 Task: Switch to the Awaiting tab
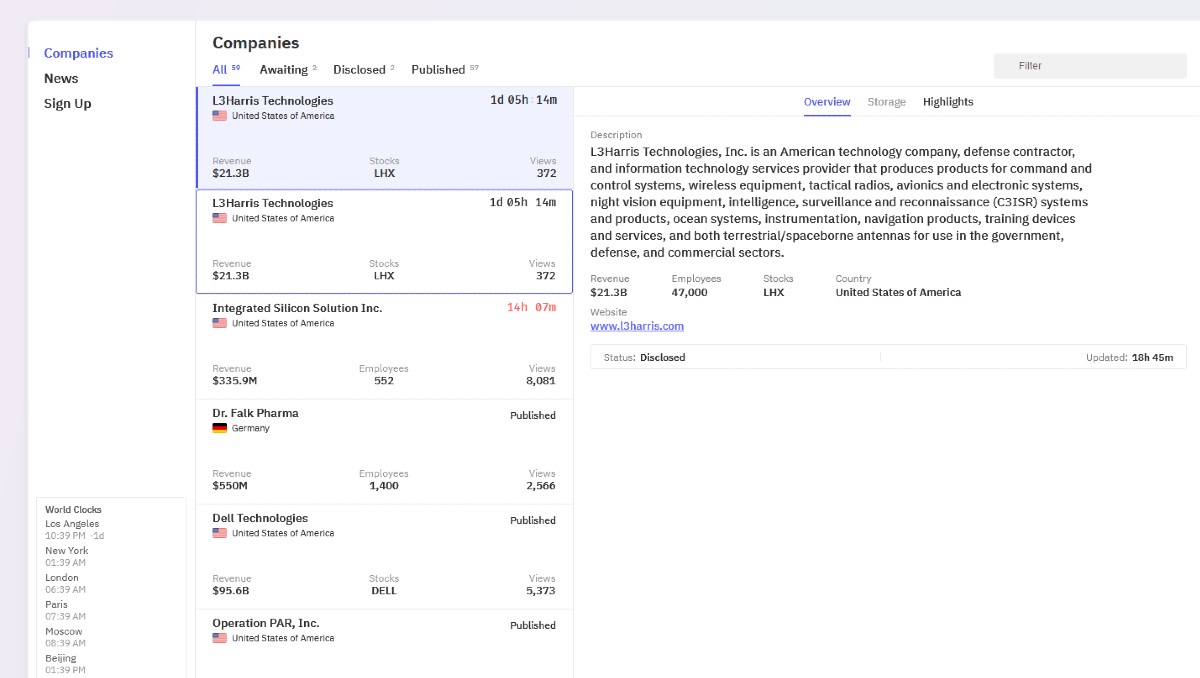click(288, 70)
